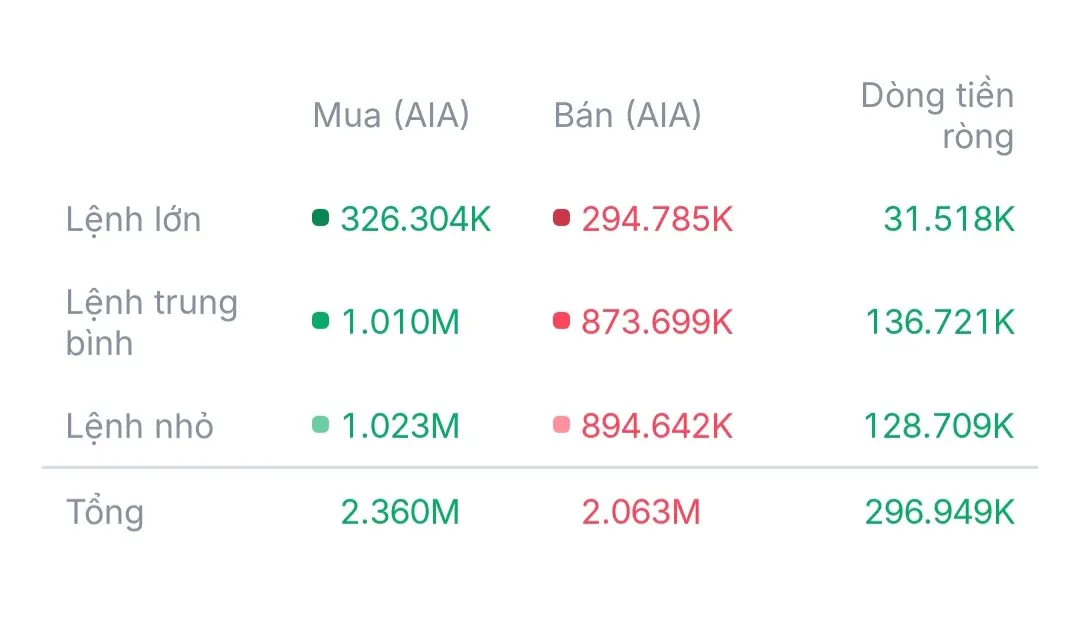Click the total buy value 2.360M
Image resolution: width=1080 pixels, height=624 pixels.
tap(400, 512)
